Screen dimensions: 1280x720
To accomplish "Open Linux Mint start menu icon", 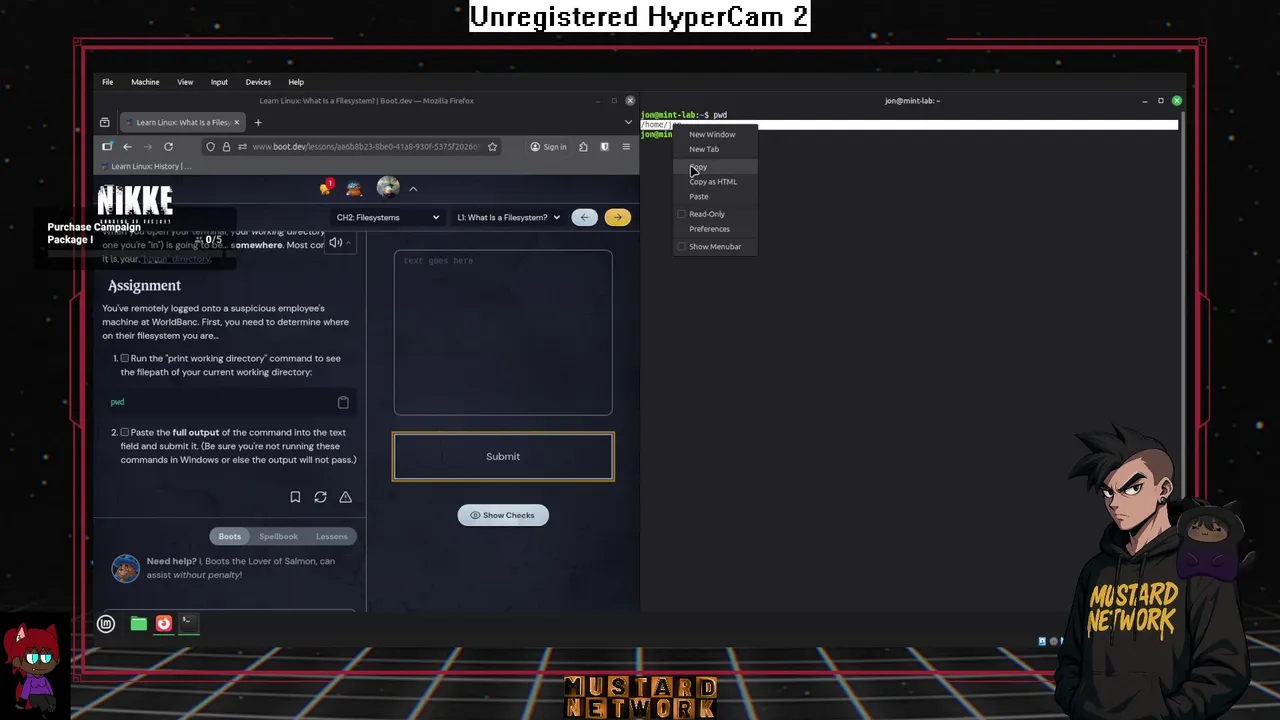I will (106, 624).
